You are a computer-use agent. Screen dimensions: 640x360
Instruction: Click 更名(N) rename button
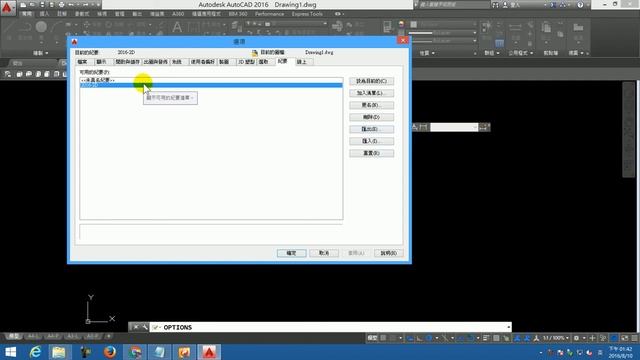point(371,105)
